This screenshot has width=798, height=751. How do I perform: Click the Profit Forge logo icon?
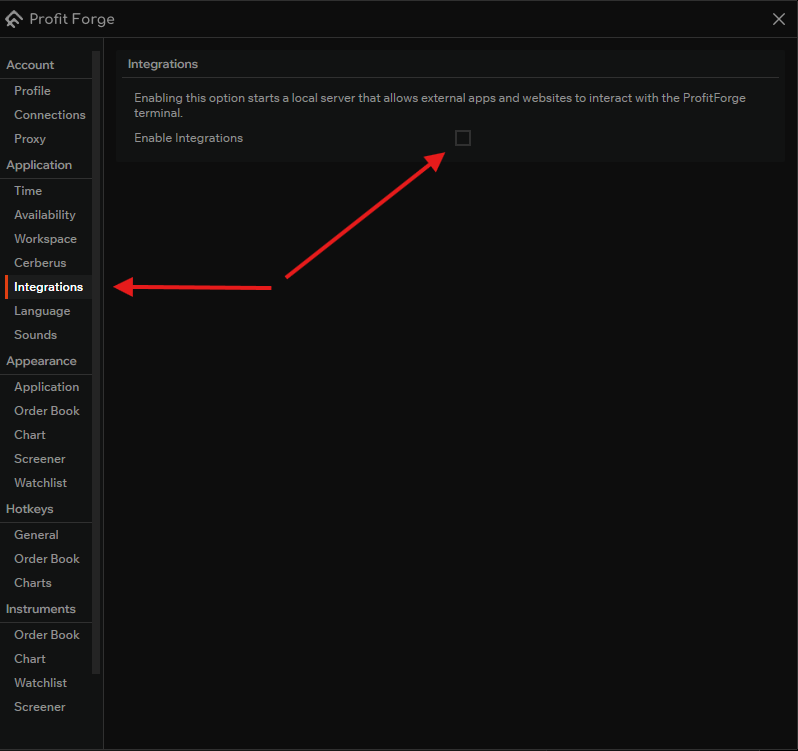pos(14,19)
